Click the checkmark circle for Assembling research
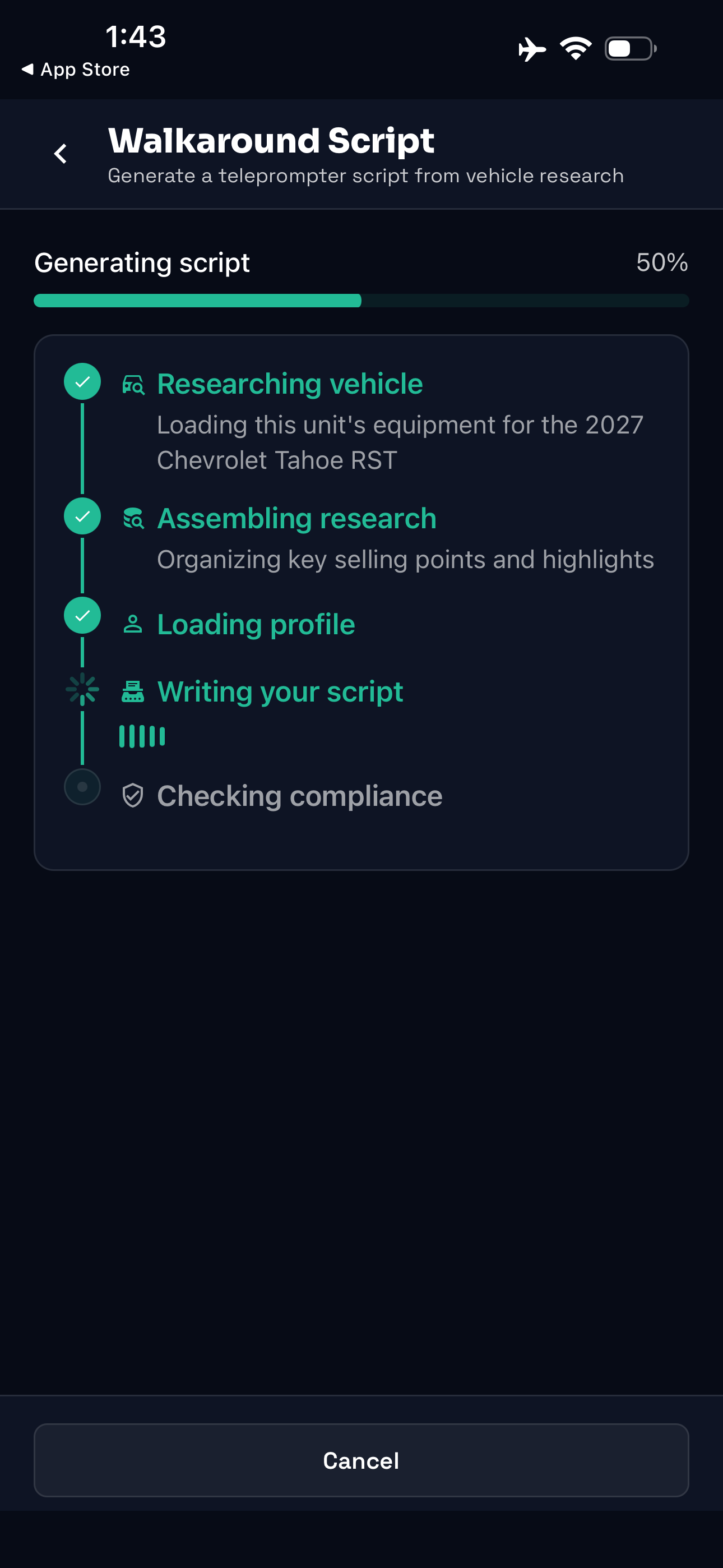 pyautogui.click(x=82, y=516)
